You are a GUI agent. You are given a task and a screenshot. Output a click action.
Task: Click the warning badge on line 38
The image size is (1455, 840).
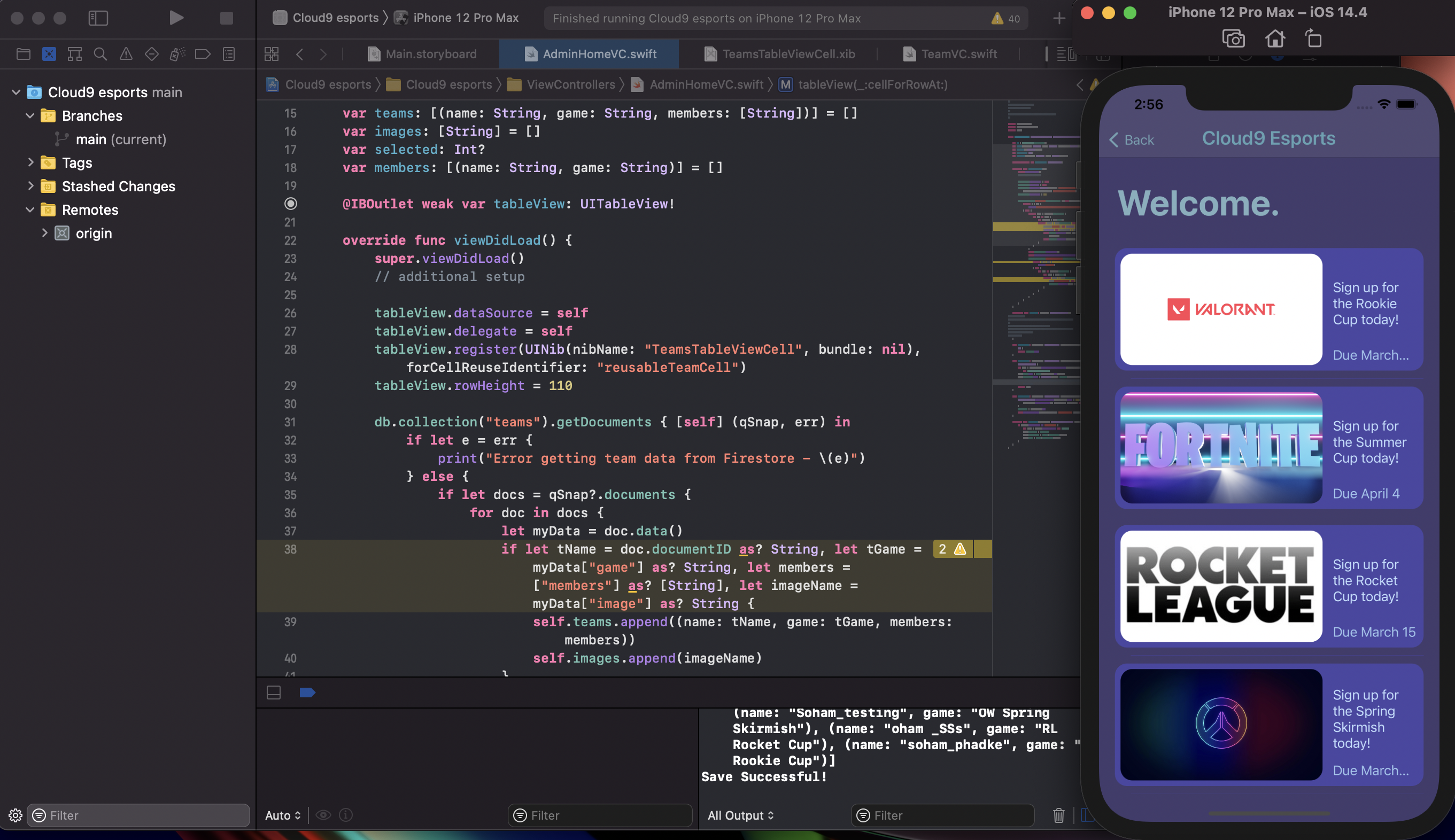coord(953,549)
